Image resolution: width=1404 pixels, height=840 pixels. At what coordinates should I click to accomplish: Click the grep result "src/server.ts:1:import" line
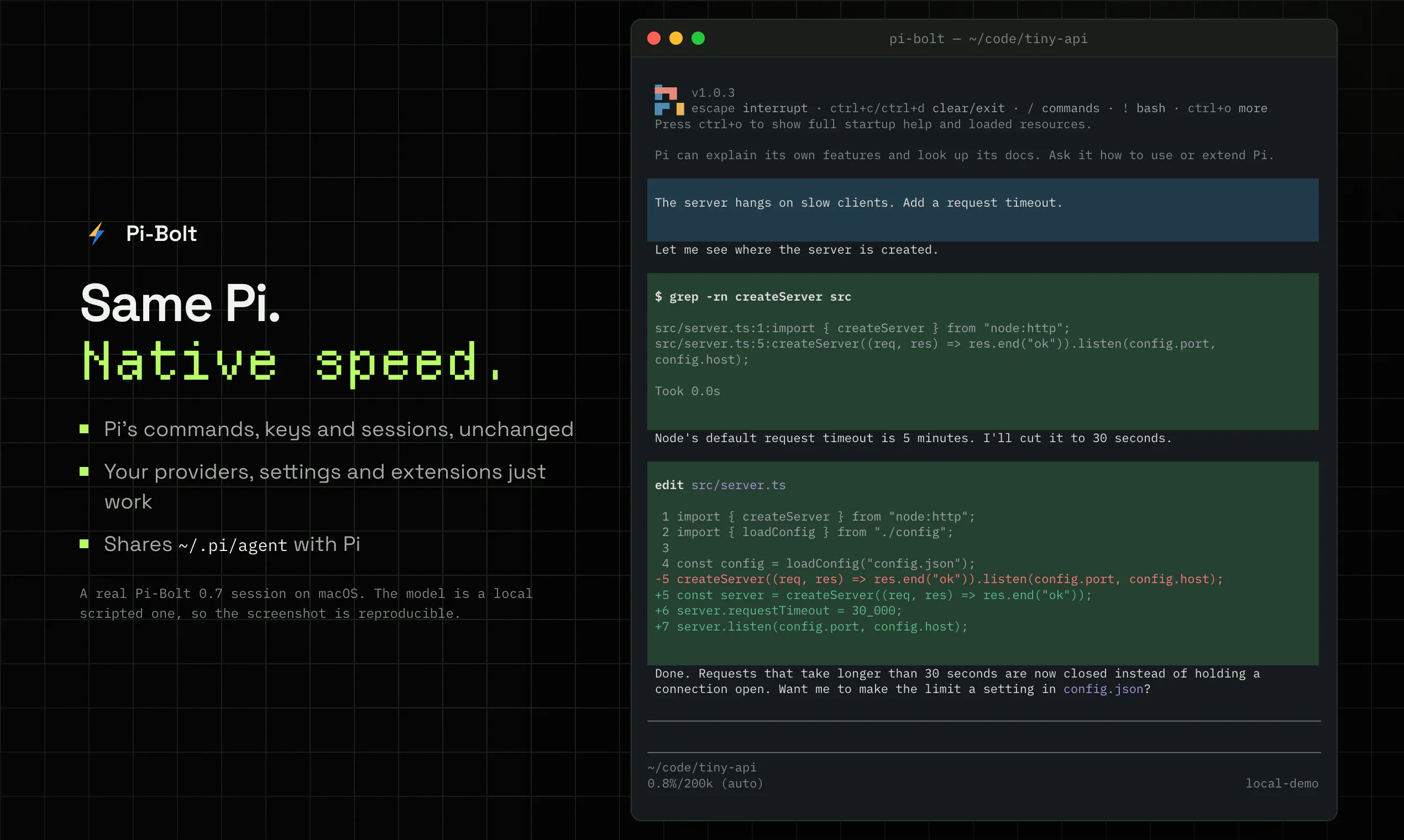(x=862, y=328)
